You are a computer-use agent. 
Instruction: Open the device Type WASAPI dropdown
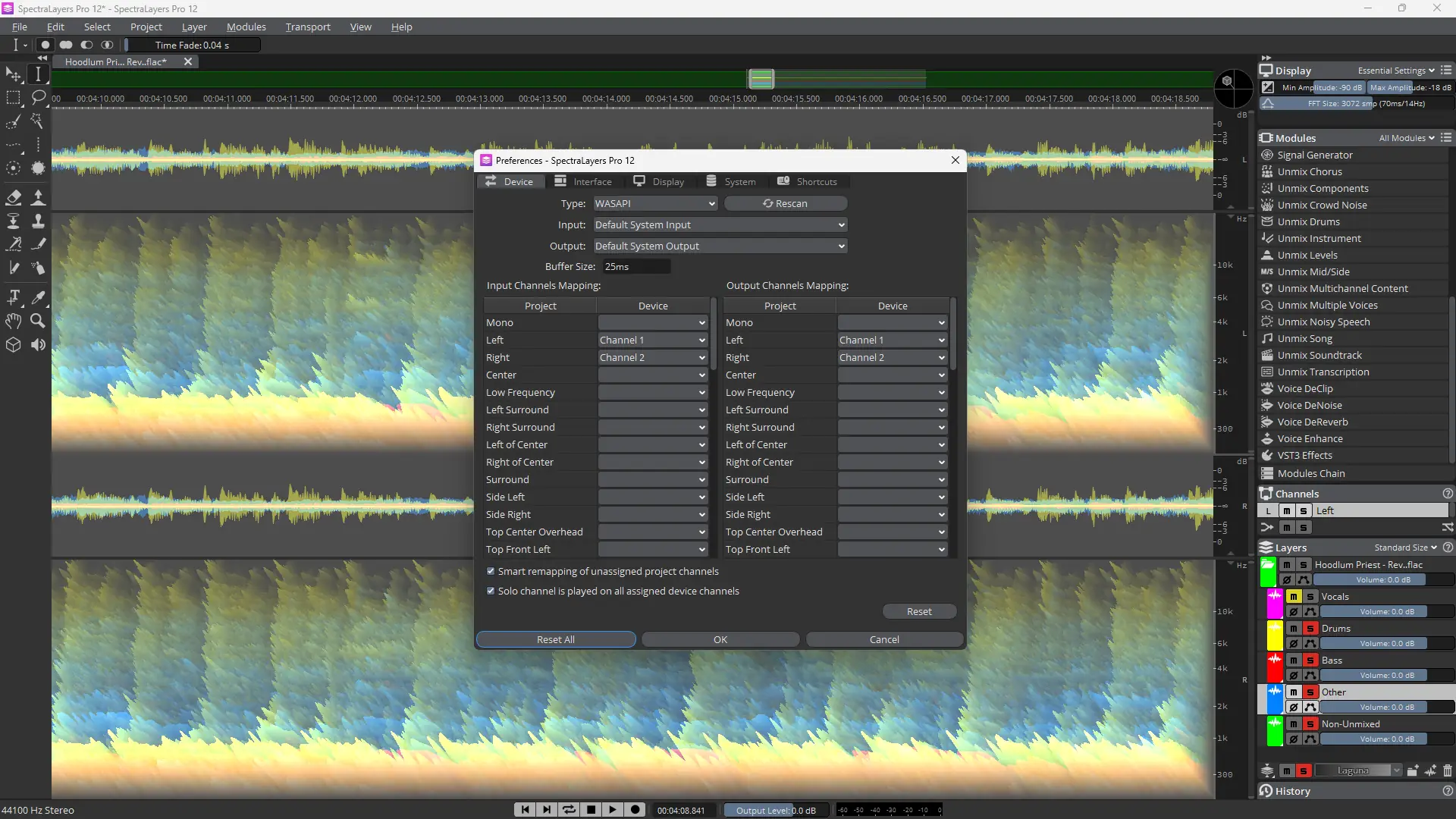click(654, 203)
